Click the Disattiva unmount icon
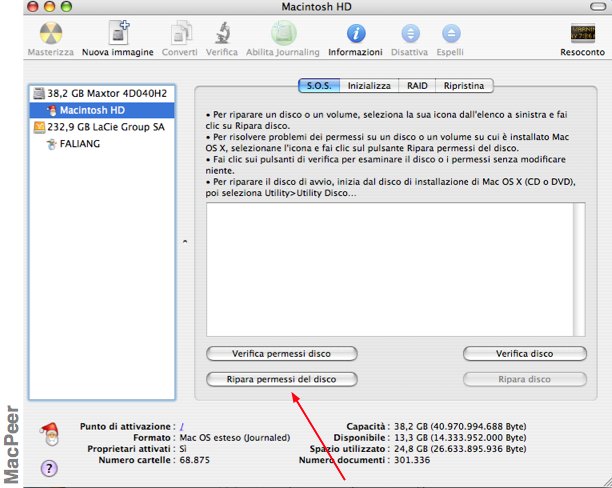Image resolution: width=612 pixels, height=488 pixels. 410,34
